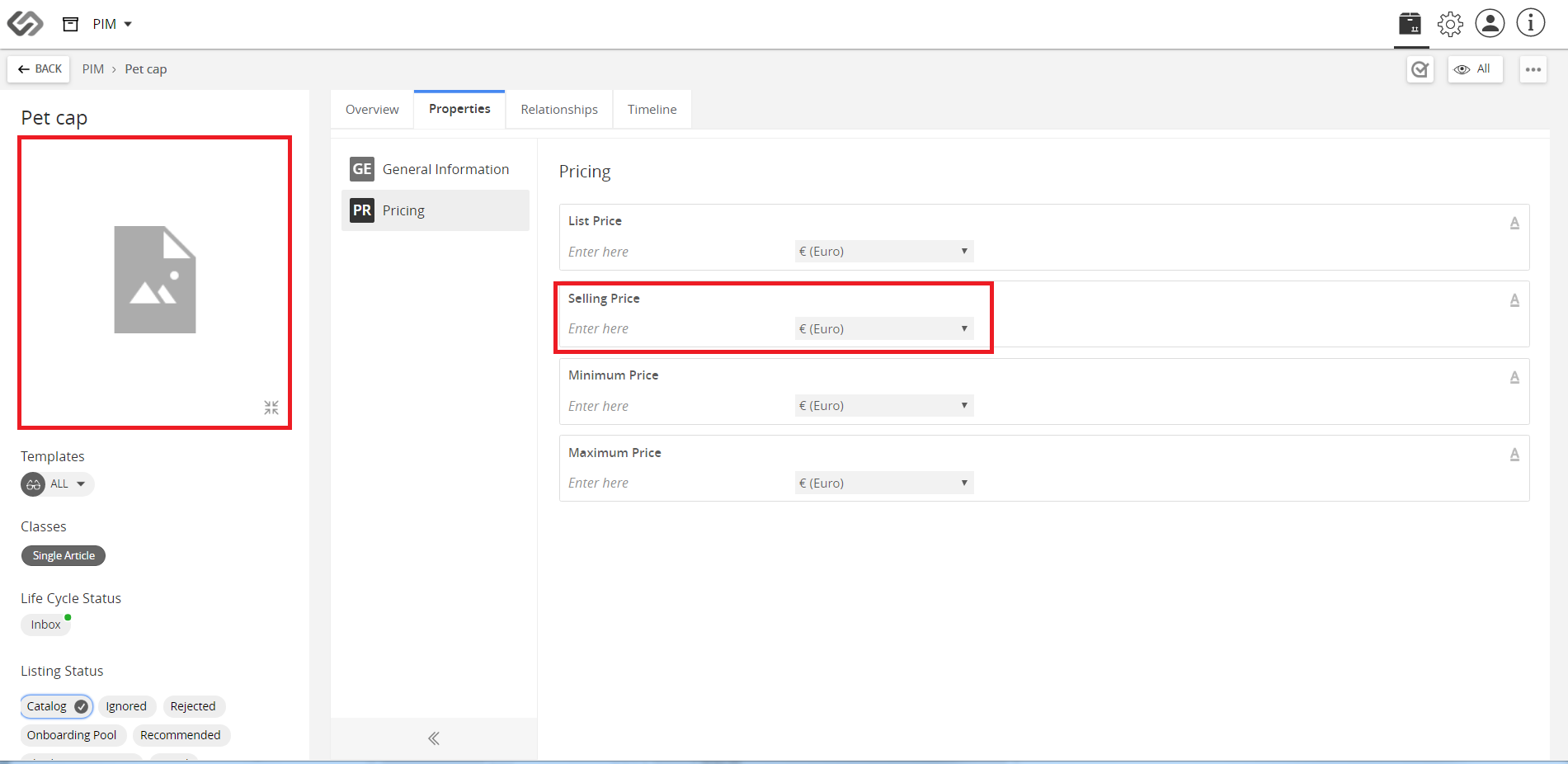Open the user profile icon
This screenshot has height=764, width=1568.
click(x=1490, y=23)
